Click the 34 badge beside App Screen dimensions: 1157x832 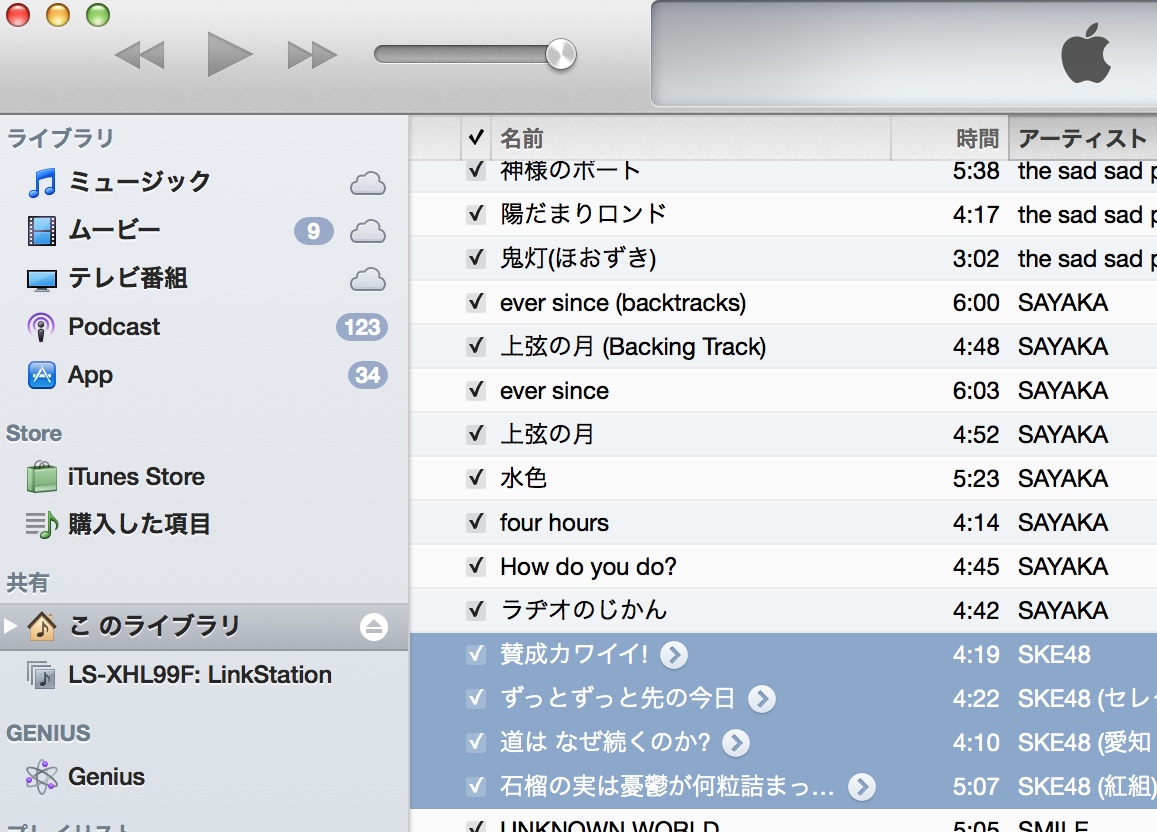[367, 375]
